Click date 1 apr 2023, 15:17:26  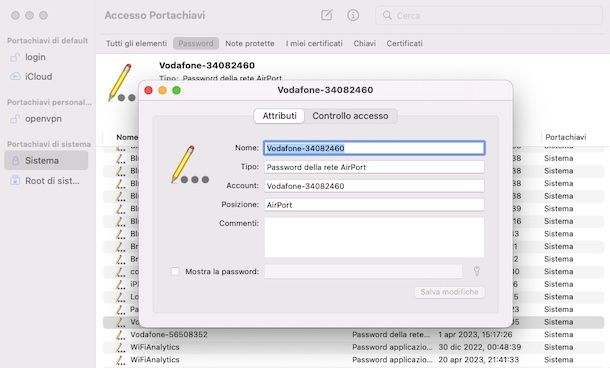coord(475,335)
